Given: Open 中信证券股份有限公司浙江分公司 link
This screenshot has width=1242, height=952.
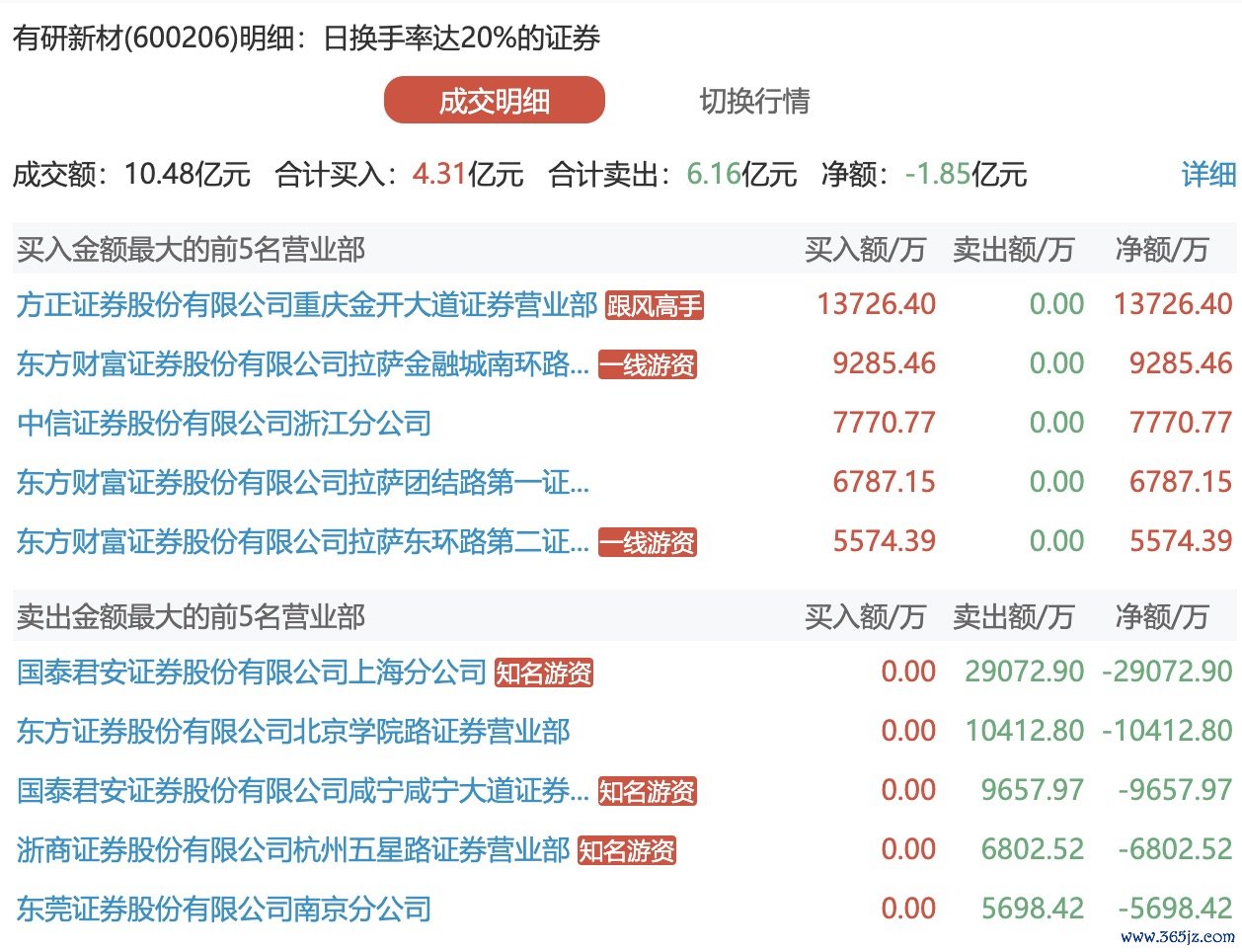Looking at the screenshot, I should 224,424.
